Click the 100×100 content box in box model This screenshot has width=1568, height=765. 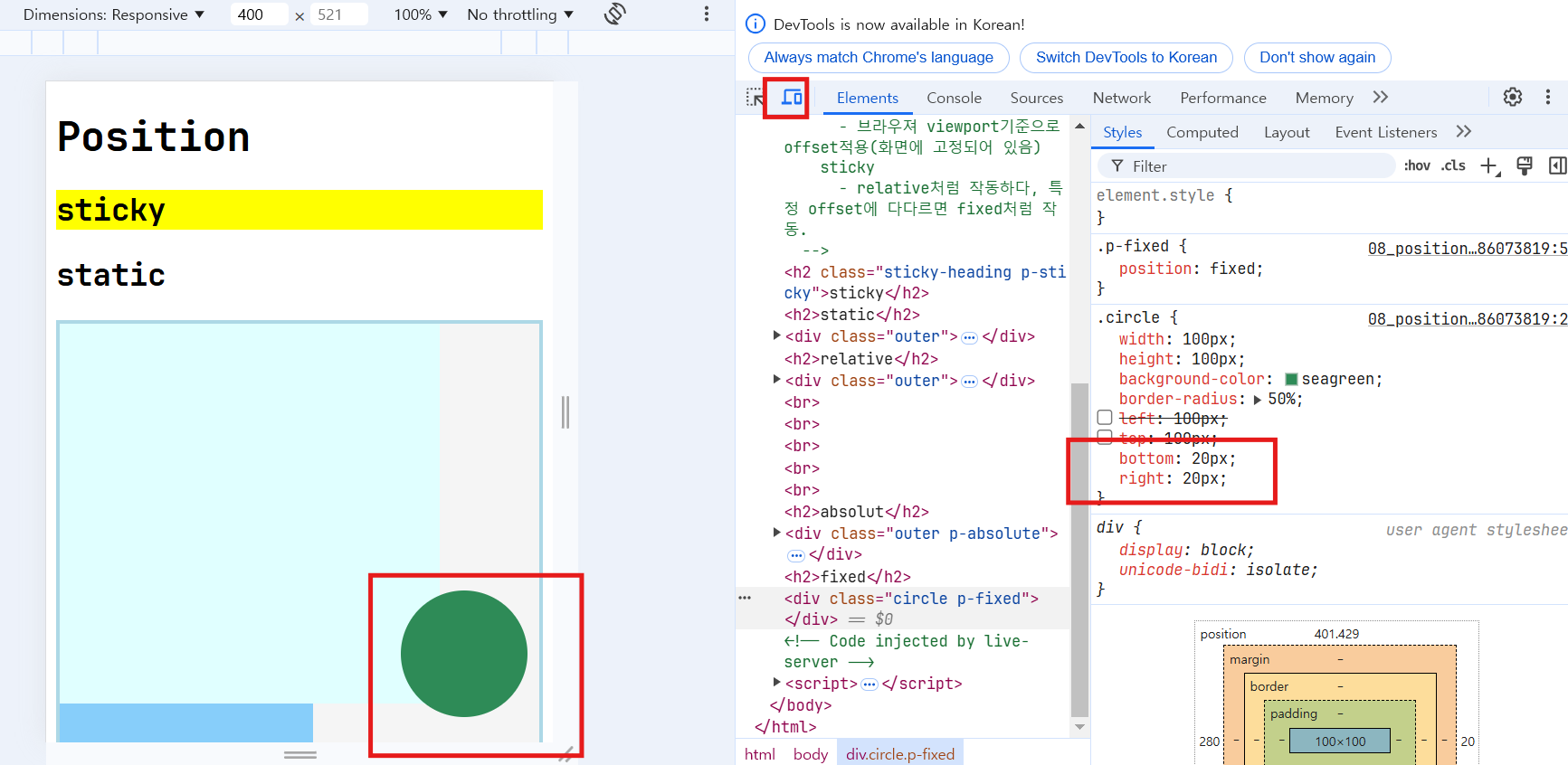(x=1340, y=741)
